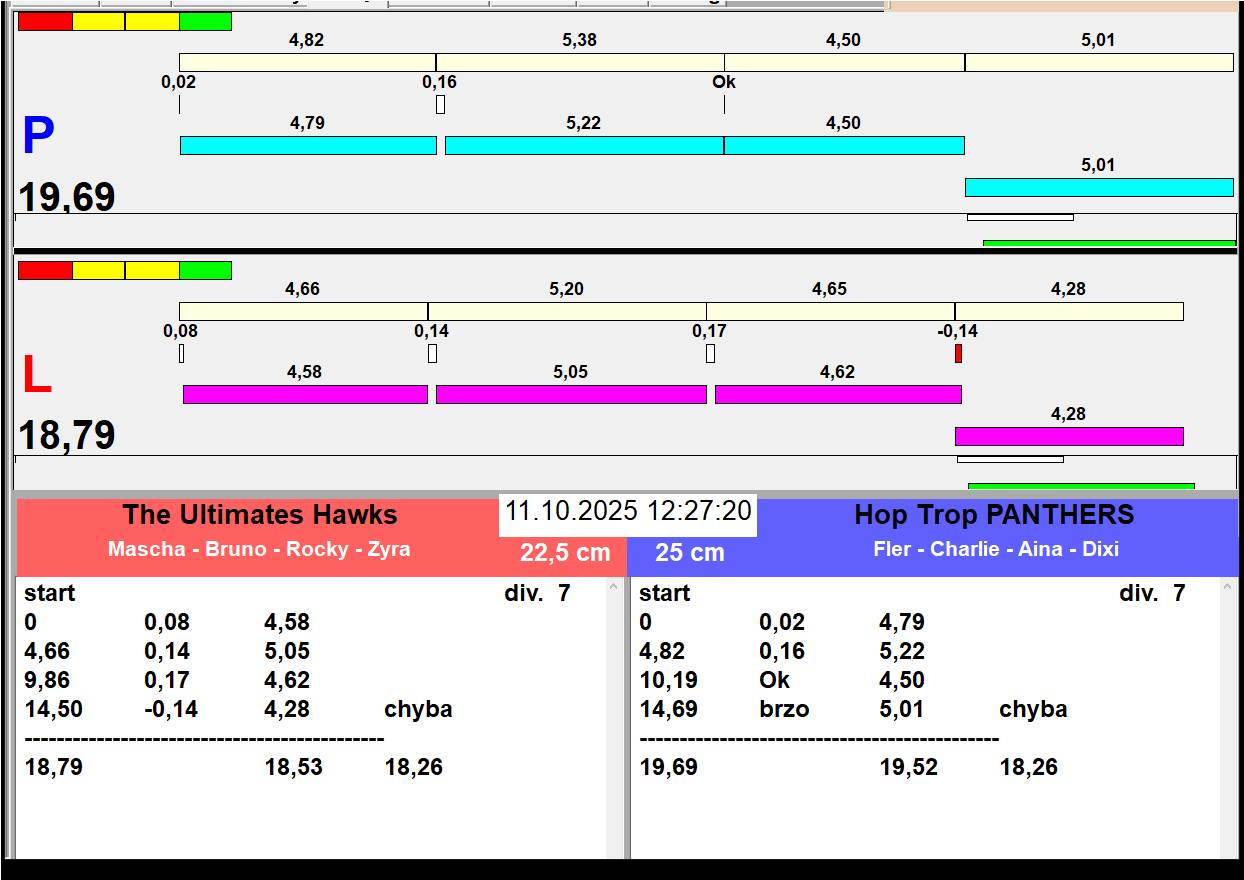Screen dimensions: 1244x880
Task: Click the white pass marker below 0,08
Action: click(x=182, y=353)
